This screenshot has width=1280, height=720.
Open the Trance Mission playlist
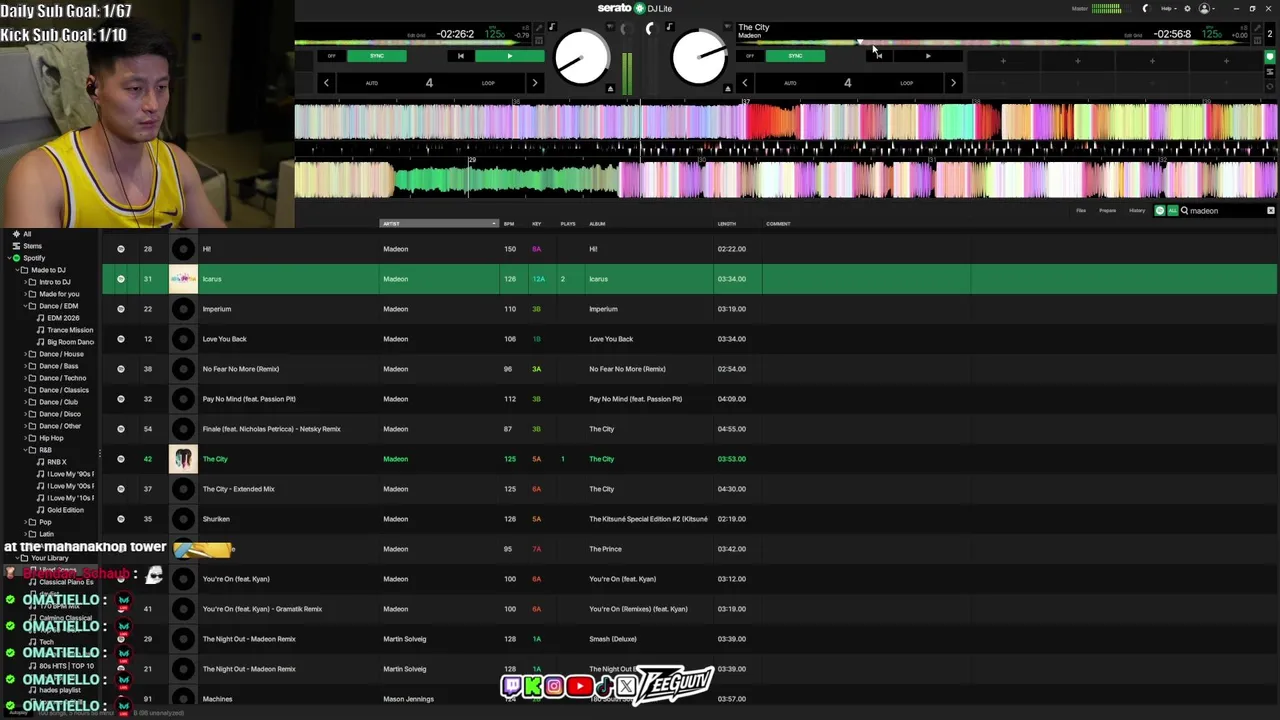click(x=70, y=330)
